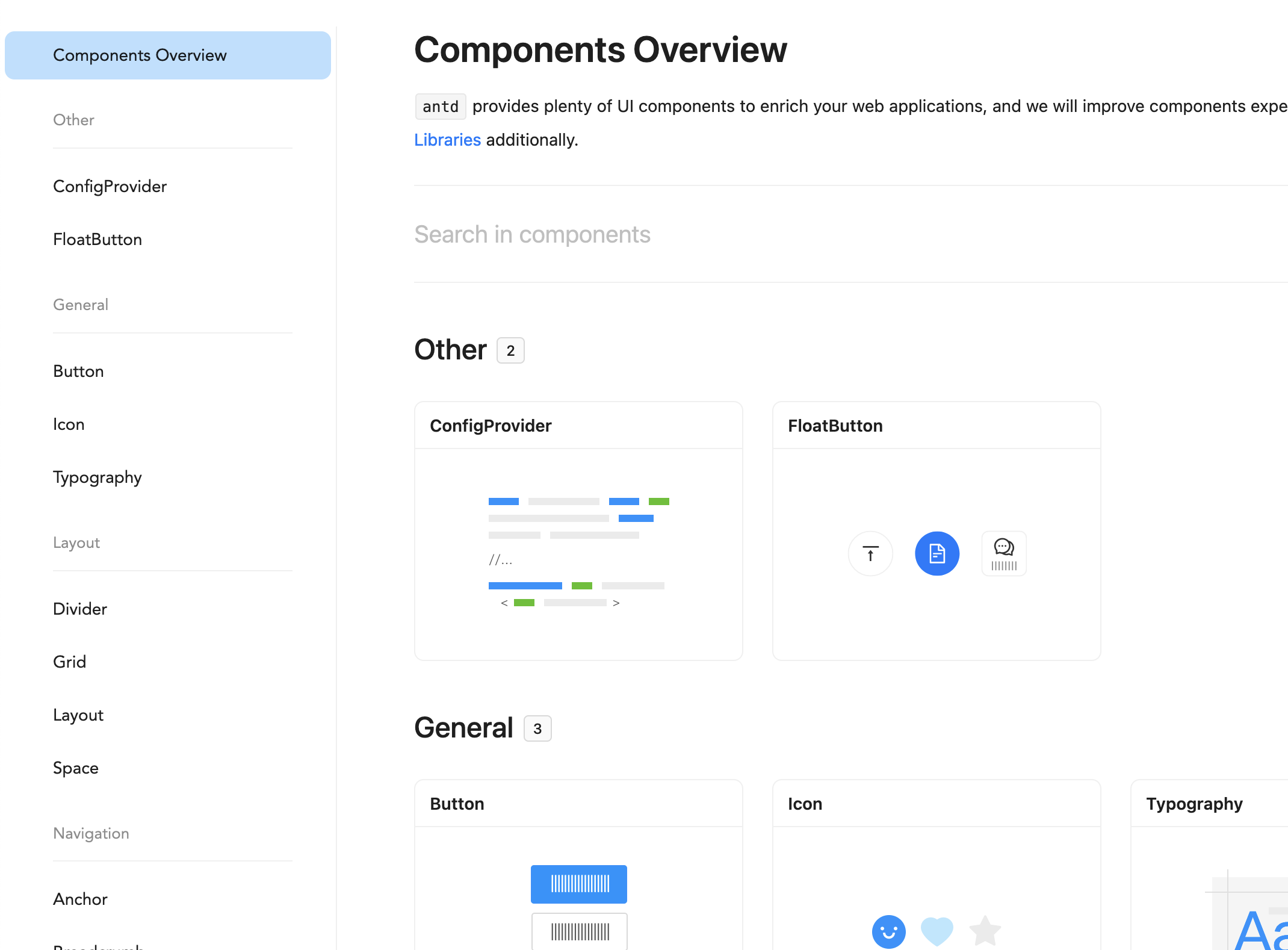
Task: Click the General section heading in main content
Action: [463, 728]
